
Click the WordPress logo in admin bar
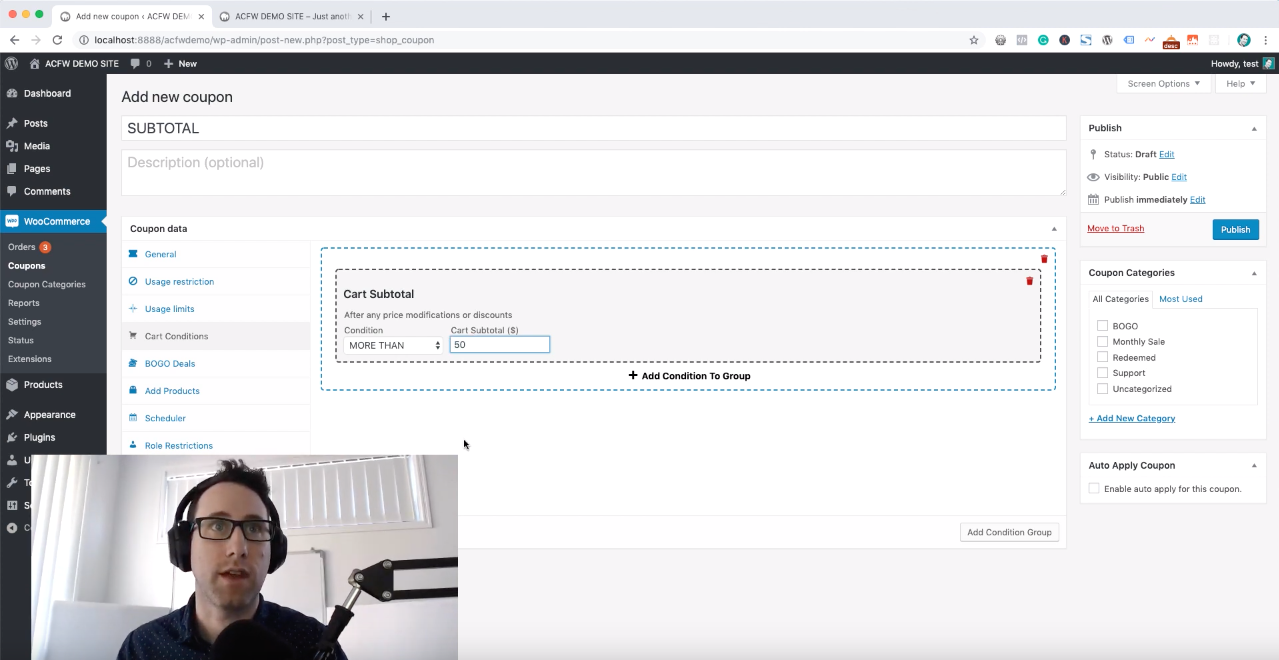[x=12, y=63]
